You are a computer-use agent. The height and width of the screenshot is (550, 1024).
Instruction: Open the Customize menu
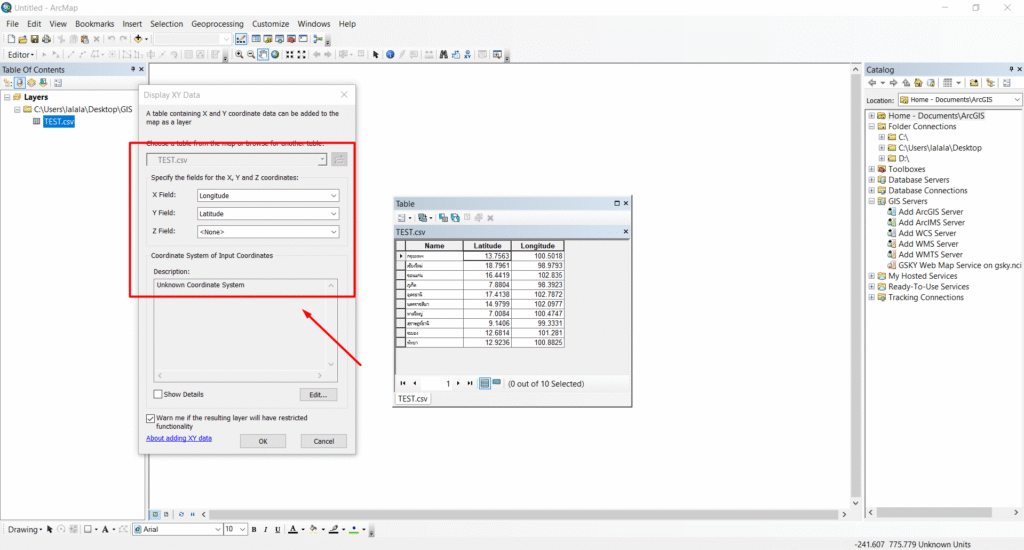pos(270,24)
